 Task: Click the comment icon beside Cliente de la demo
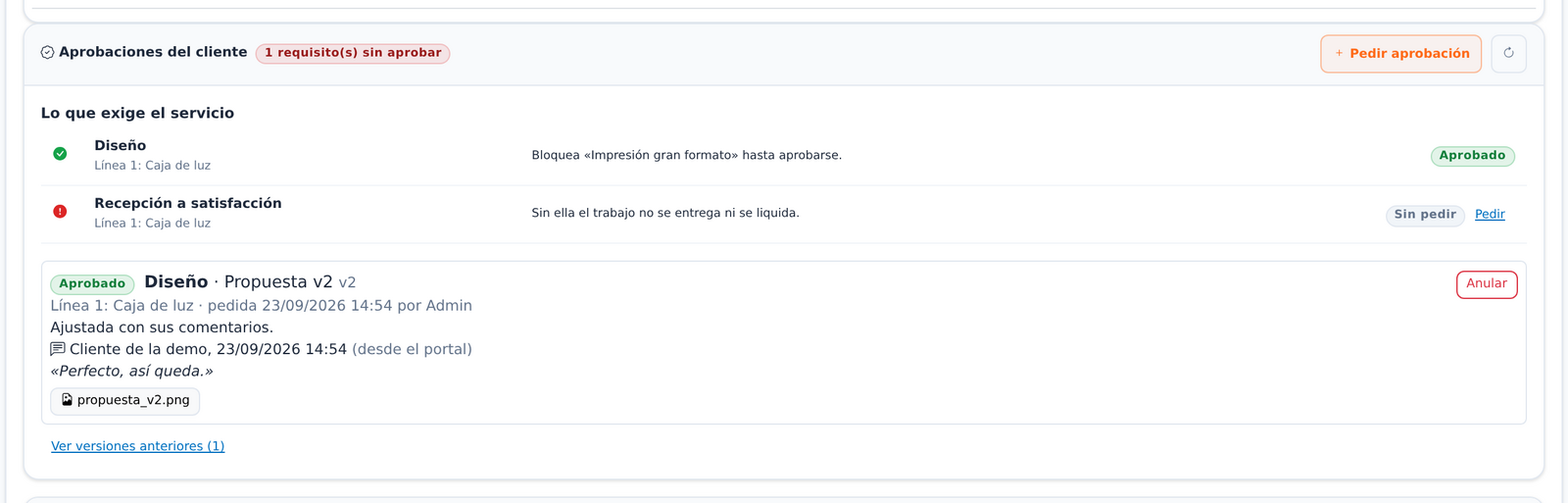point(58,349)
